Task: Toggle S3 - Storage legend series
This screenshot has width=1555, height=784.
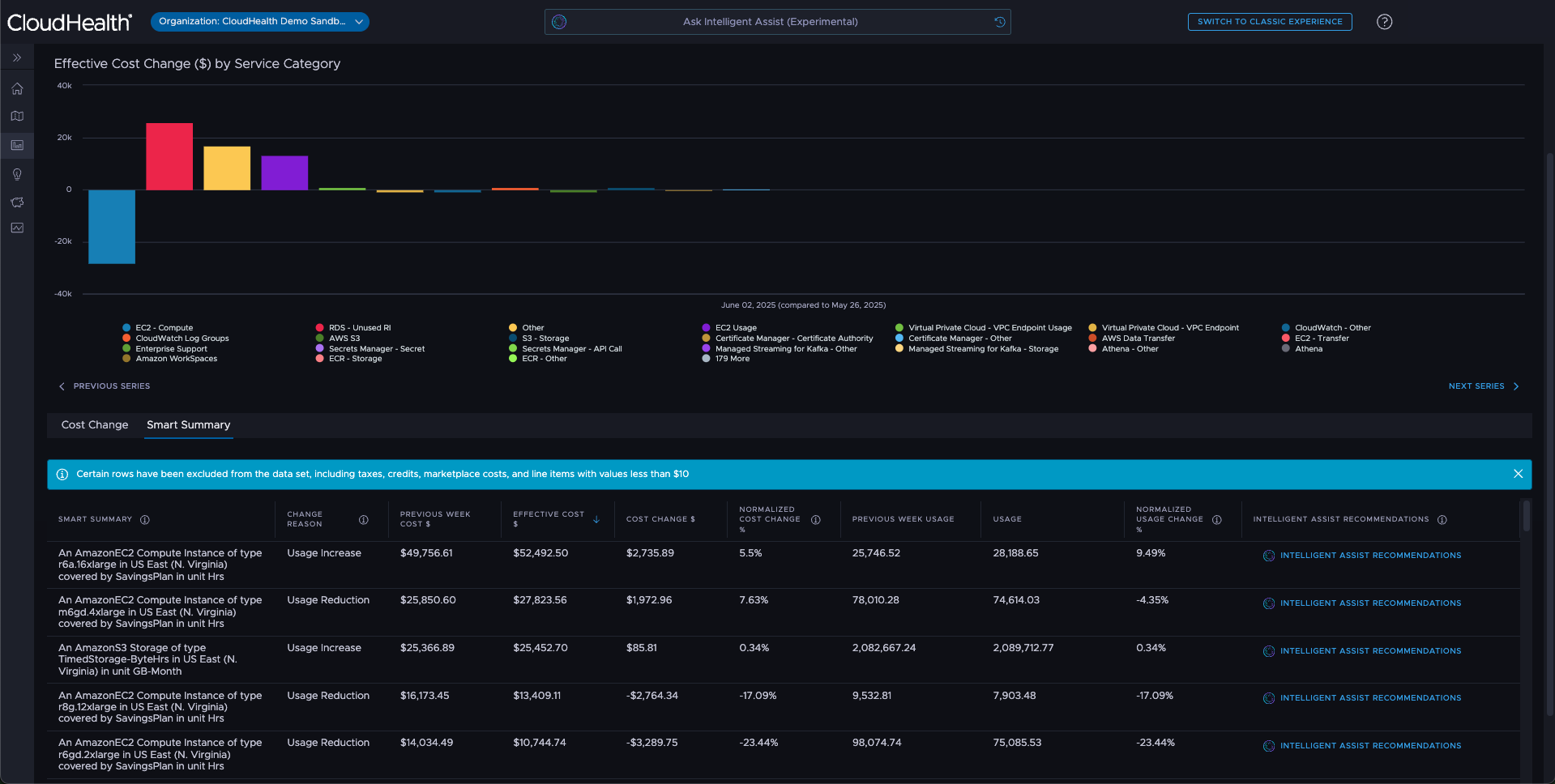Action: pyautogui.click(x=539, y=339)
